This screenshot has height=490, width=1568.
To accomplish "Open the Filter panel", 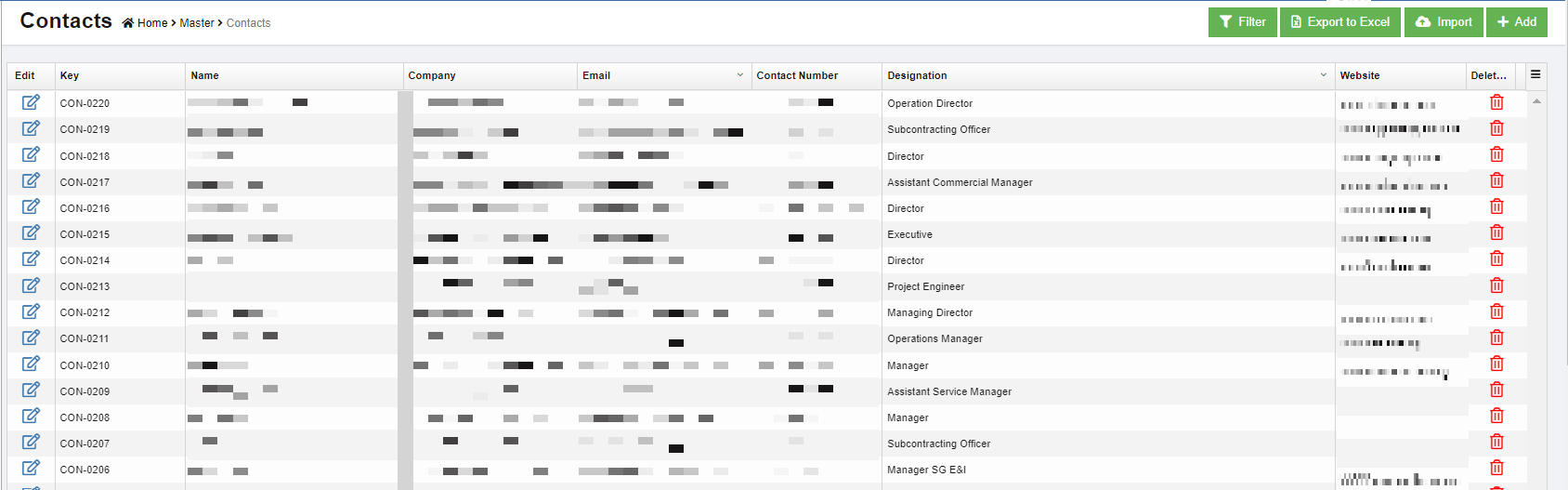I will click(1242, 22).
